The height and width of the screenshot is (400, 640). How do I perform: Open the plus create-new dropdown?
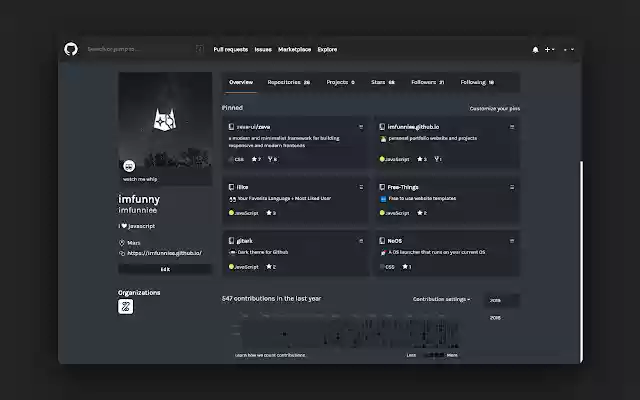point(549,49)
